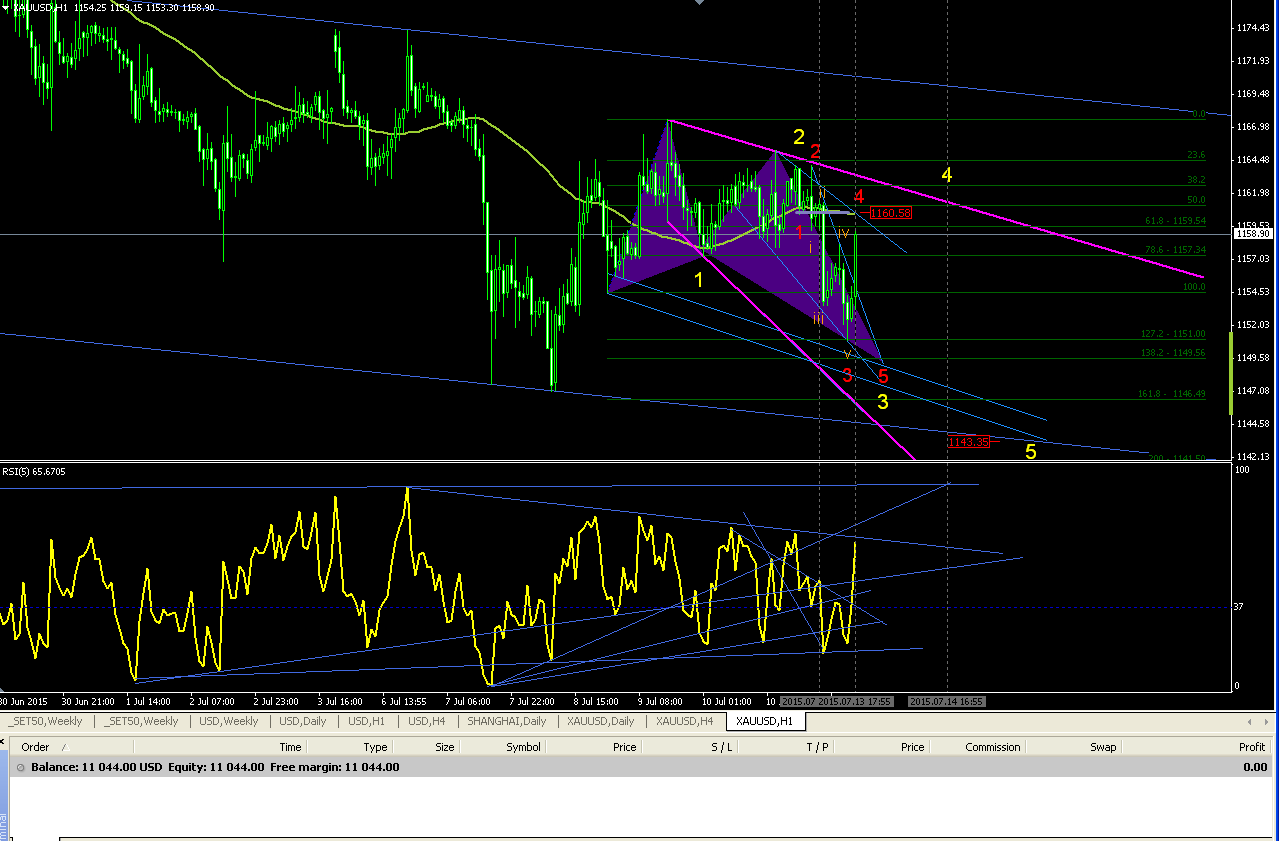The width and height of the screenshot is (1279, 841).
Task: Click the 0.00 profit value in balance row
Action: coord(1255,767)
